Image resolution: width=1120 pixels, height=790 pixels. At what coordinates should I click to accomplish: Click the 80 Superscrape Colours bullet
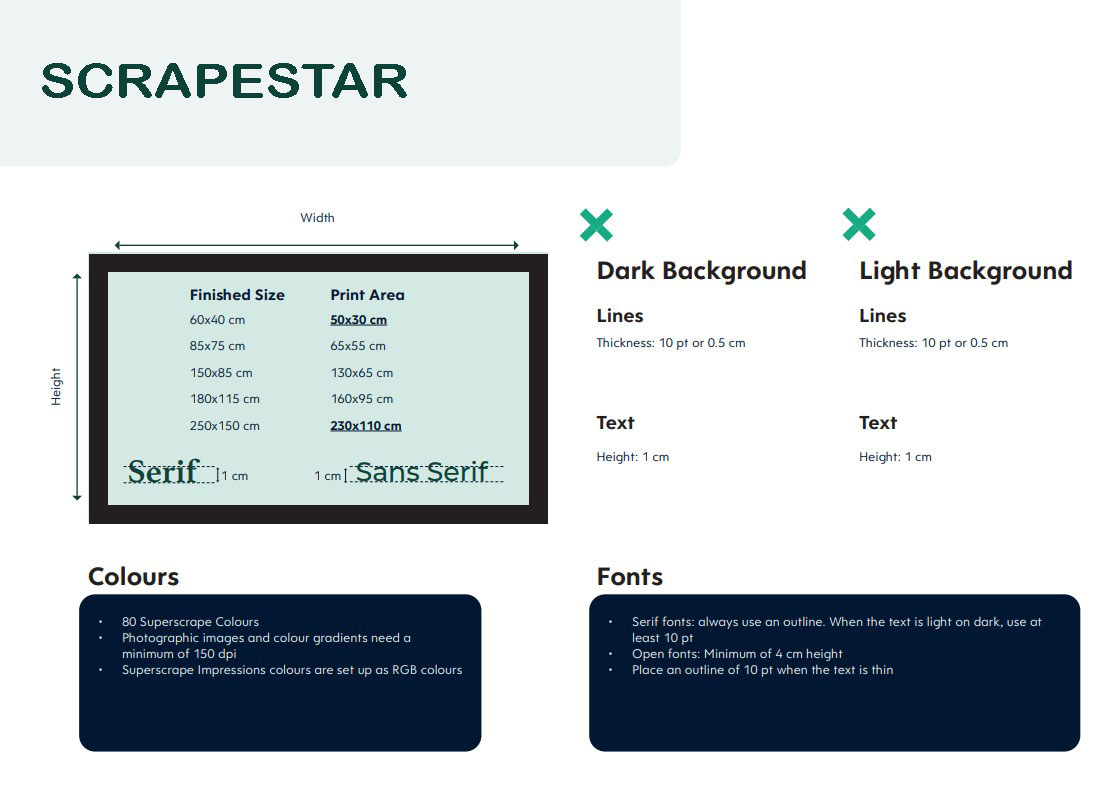190,622
